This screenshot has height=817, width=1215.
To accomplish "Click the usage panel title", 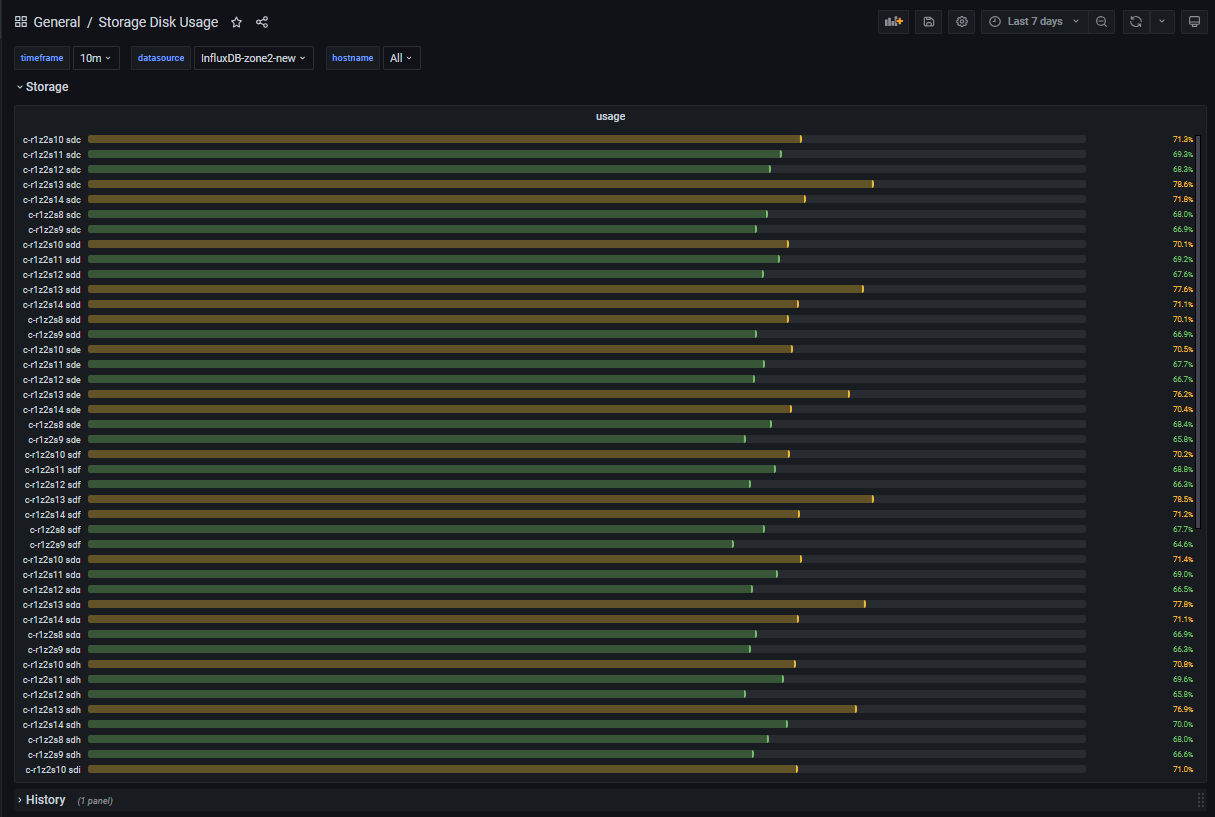I will click(610, 117).
